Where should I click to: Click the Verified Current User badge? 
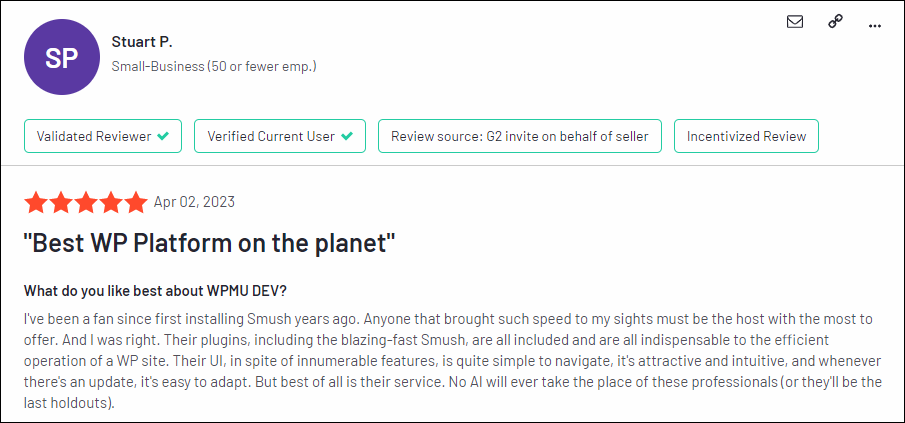tap(280, 136)
